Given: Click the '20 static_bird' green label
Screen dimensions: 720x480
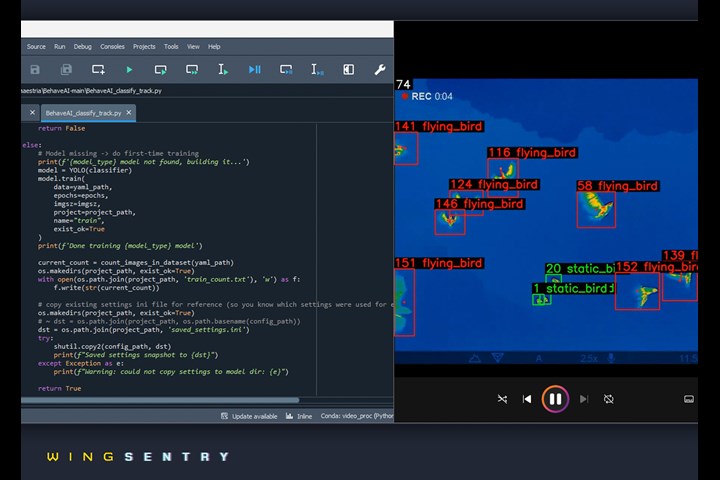Looking at the screenshot, I should (x=580, y=269).
